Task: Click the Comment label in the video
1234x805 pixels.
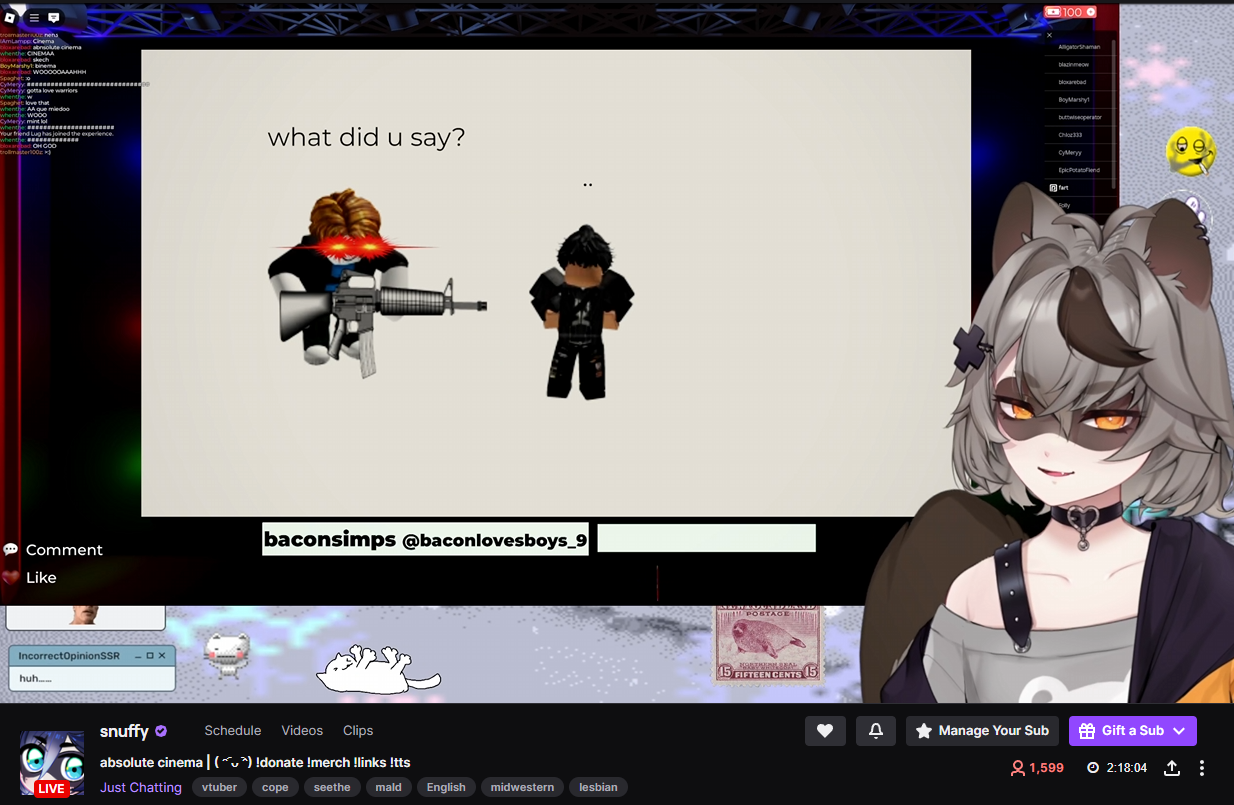Action: coord(64,550)
